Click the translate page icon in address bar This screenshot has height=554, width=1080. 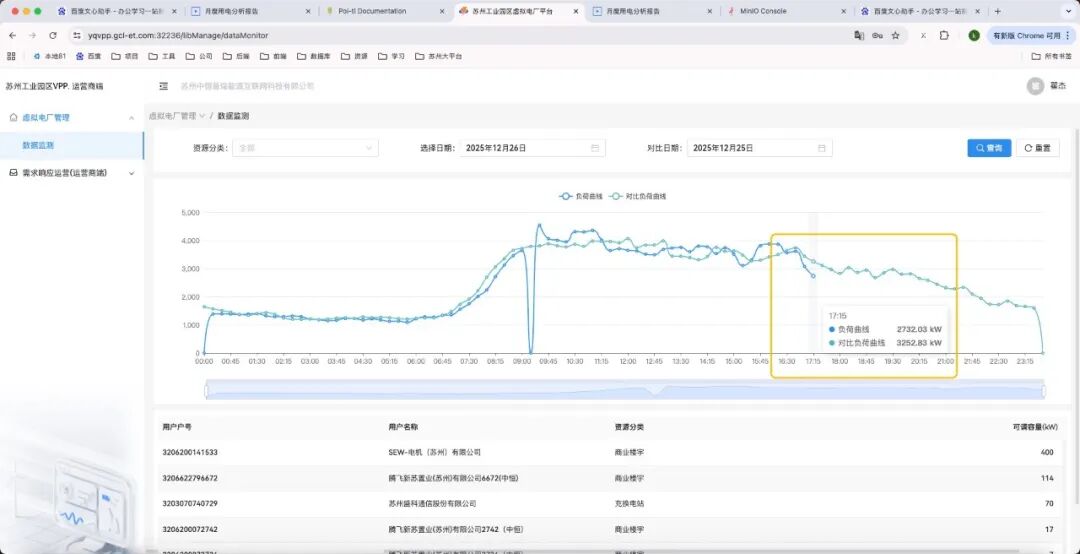[859, 35]
